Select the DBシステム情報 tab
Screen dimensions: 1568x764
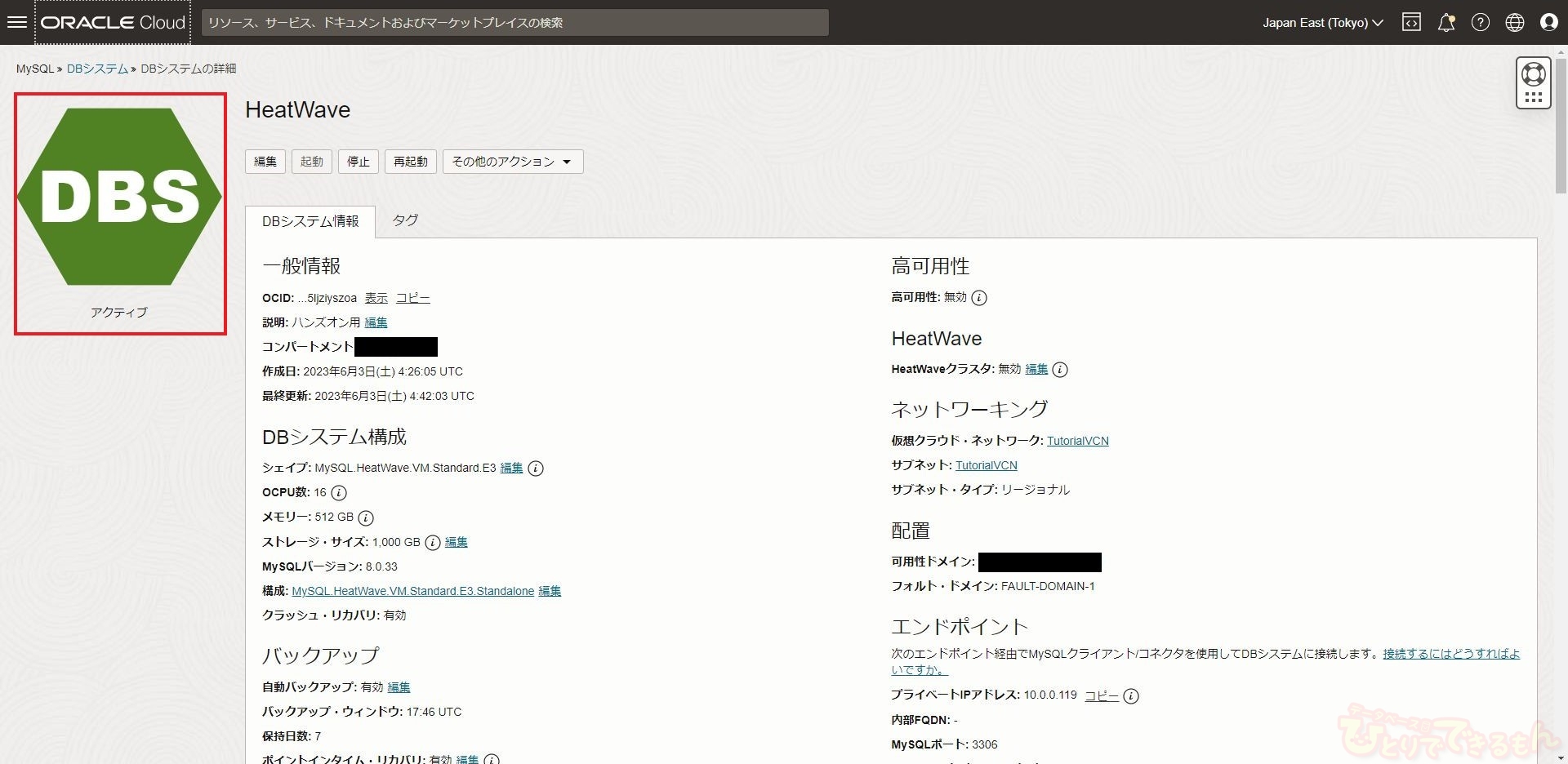(310, 221)
